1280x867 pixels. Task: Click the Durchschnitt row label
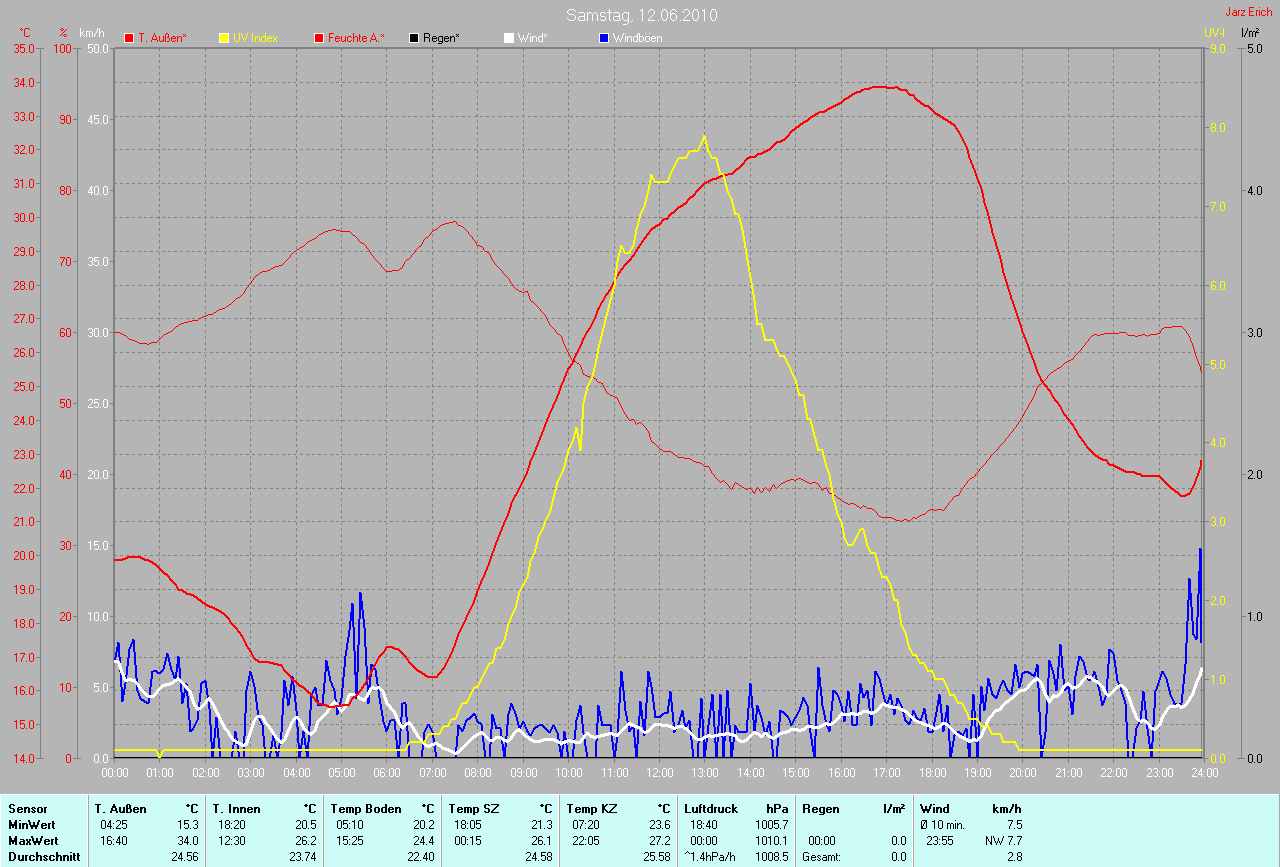tap(43, 857)
